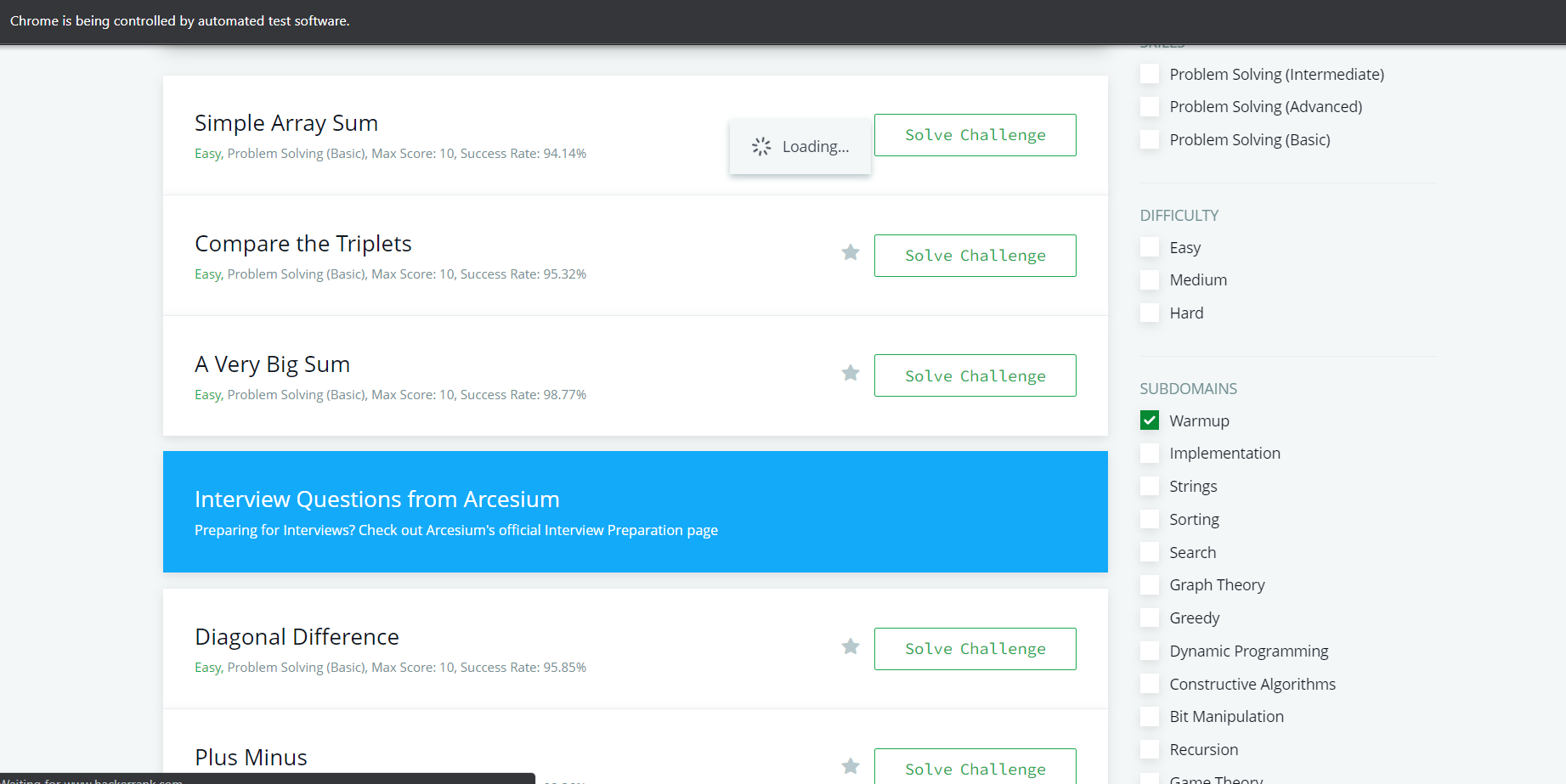Check Problem Solving (Intermediate) skill filter
The width and height of the screenshot is (1566, 784).
[x=1149, y=74]
